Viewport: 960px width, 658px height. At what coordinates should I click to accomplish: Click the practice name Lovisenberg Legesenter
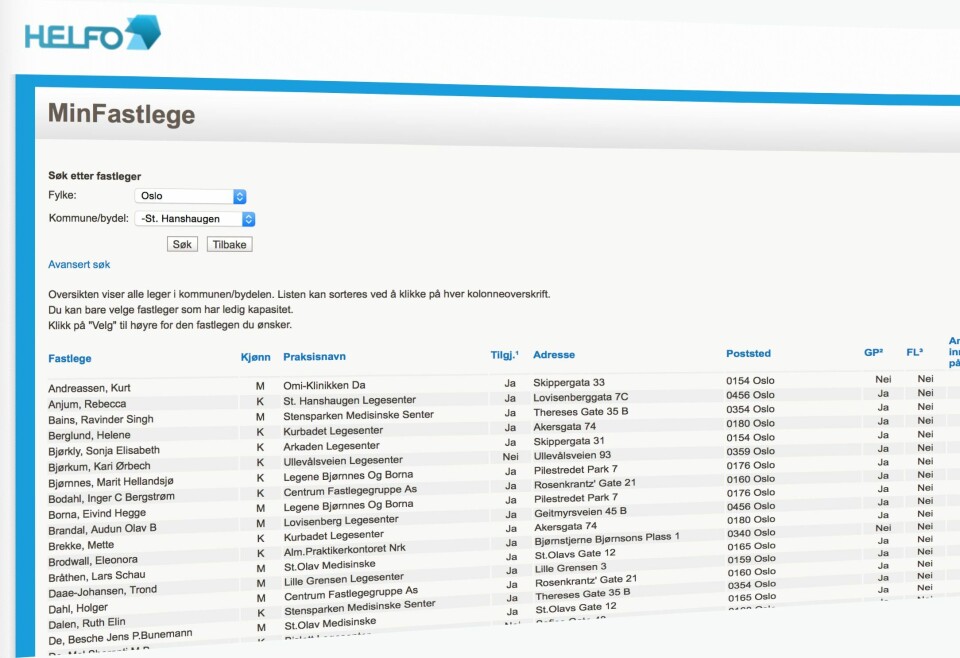tap(341, 520)
